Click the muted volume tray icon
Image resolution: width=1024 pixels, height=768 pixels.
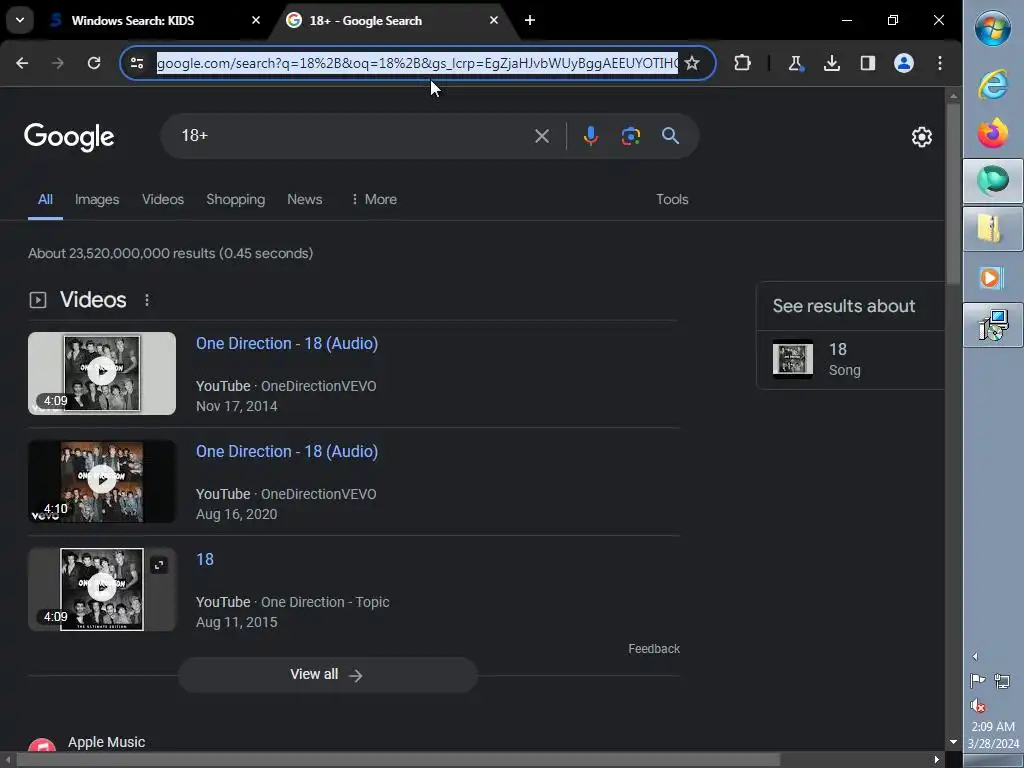click(x=978, y=705)
